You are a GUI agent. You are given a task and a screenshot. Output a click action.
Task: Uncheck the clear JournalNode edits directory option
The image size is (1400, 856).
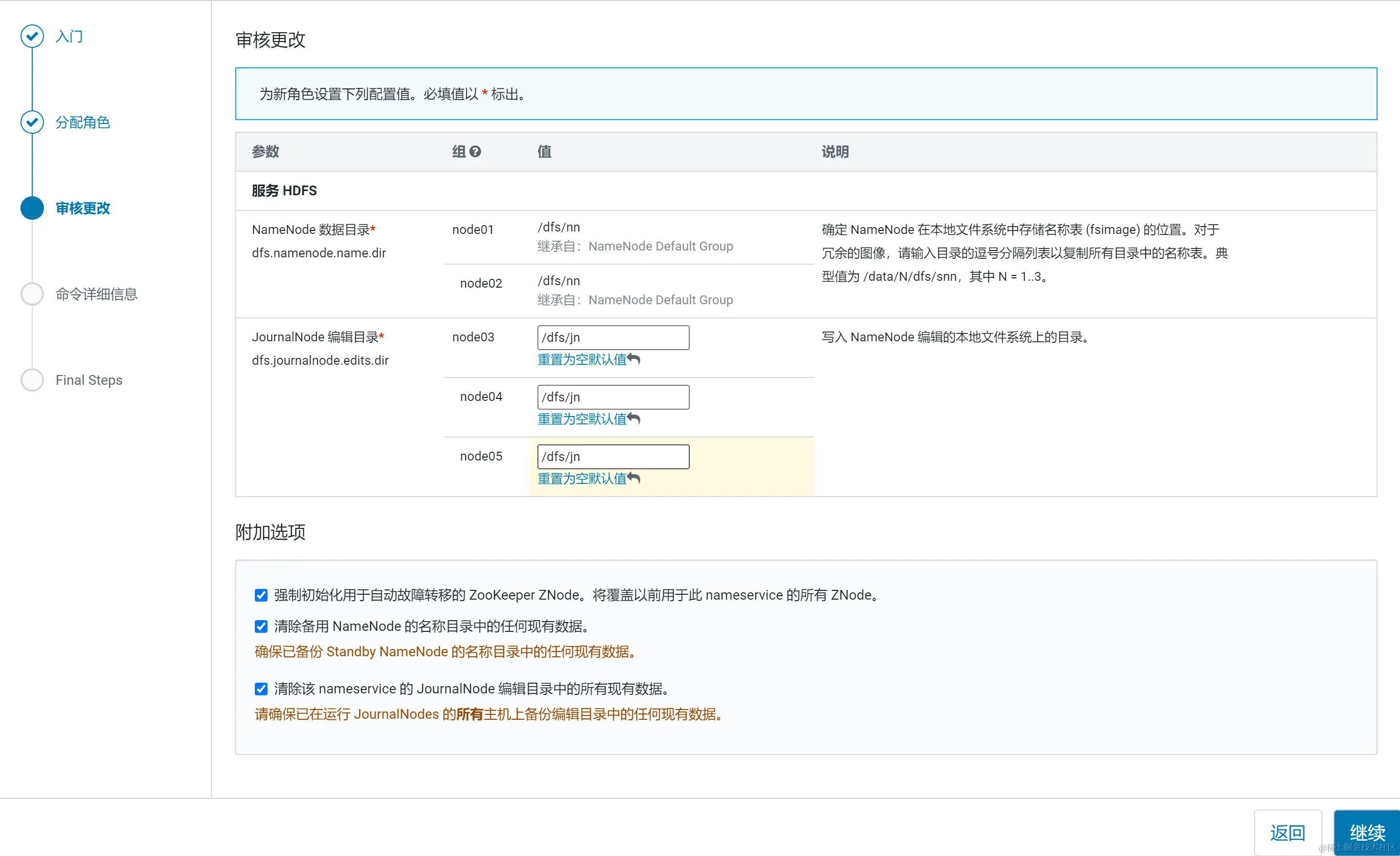click(261, 689)
